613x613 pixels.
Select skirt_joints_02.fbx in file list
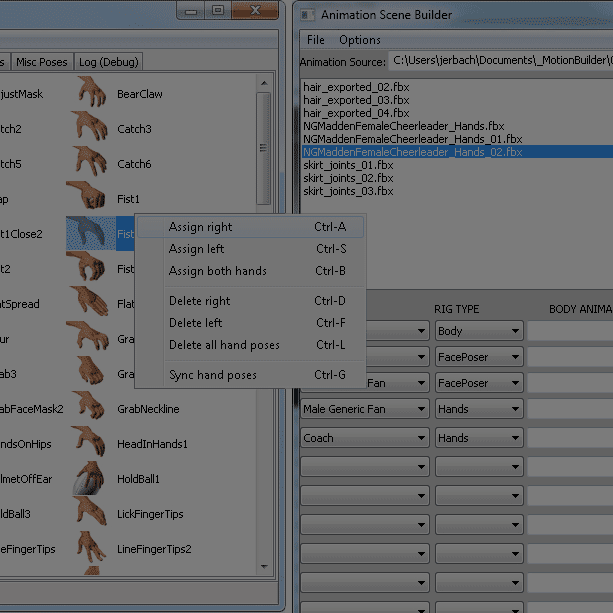348,178
